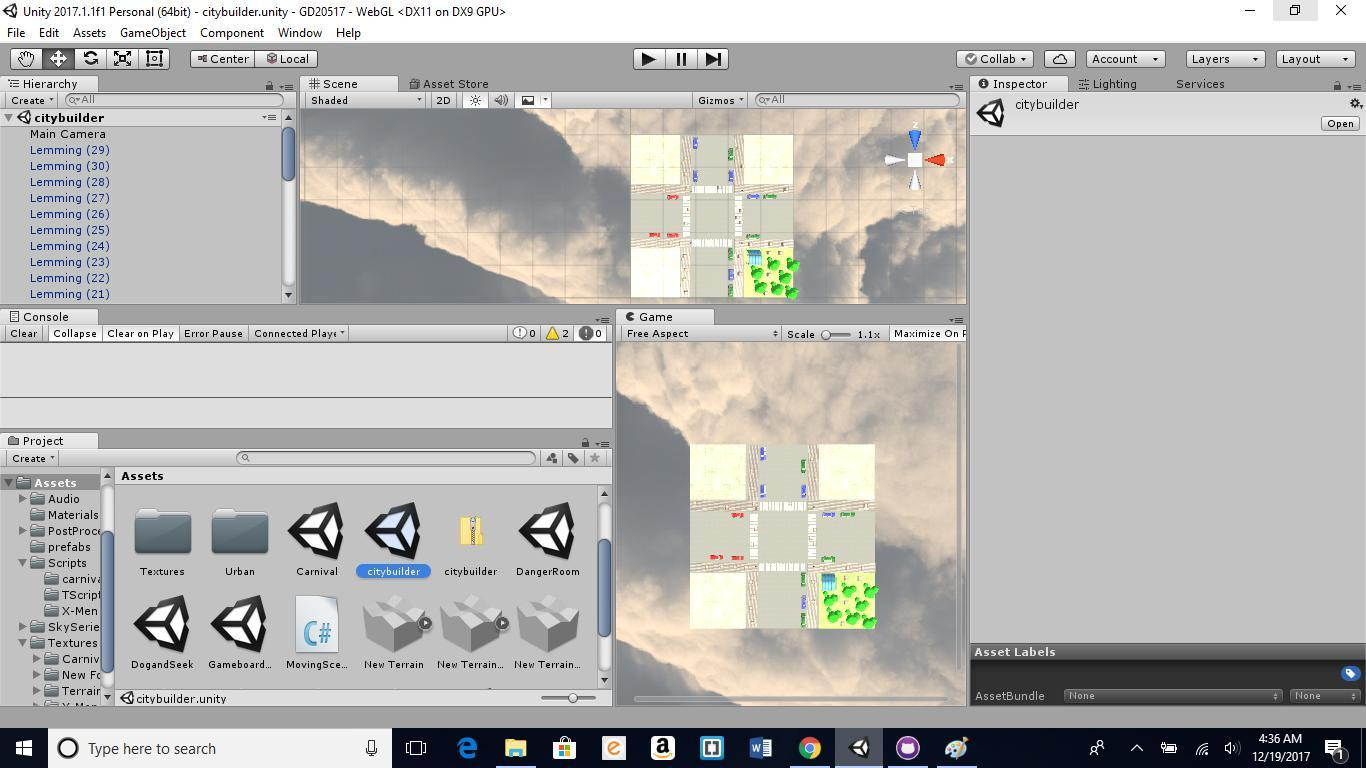Screen dimensions: 1366x768
Task: Click asset label tag icon
Action: coord(1350,673)
